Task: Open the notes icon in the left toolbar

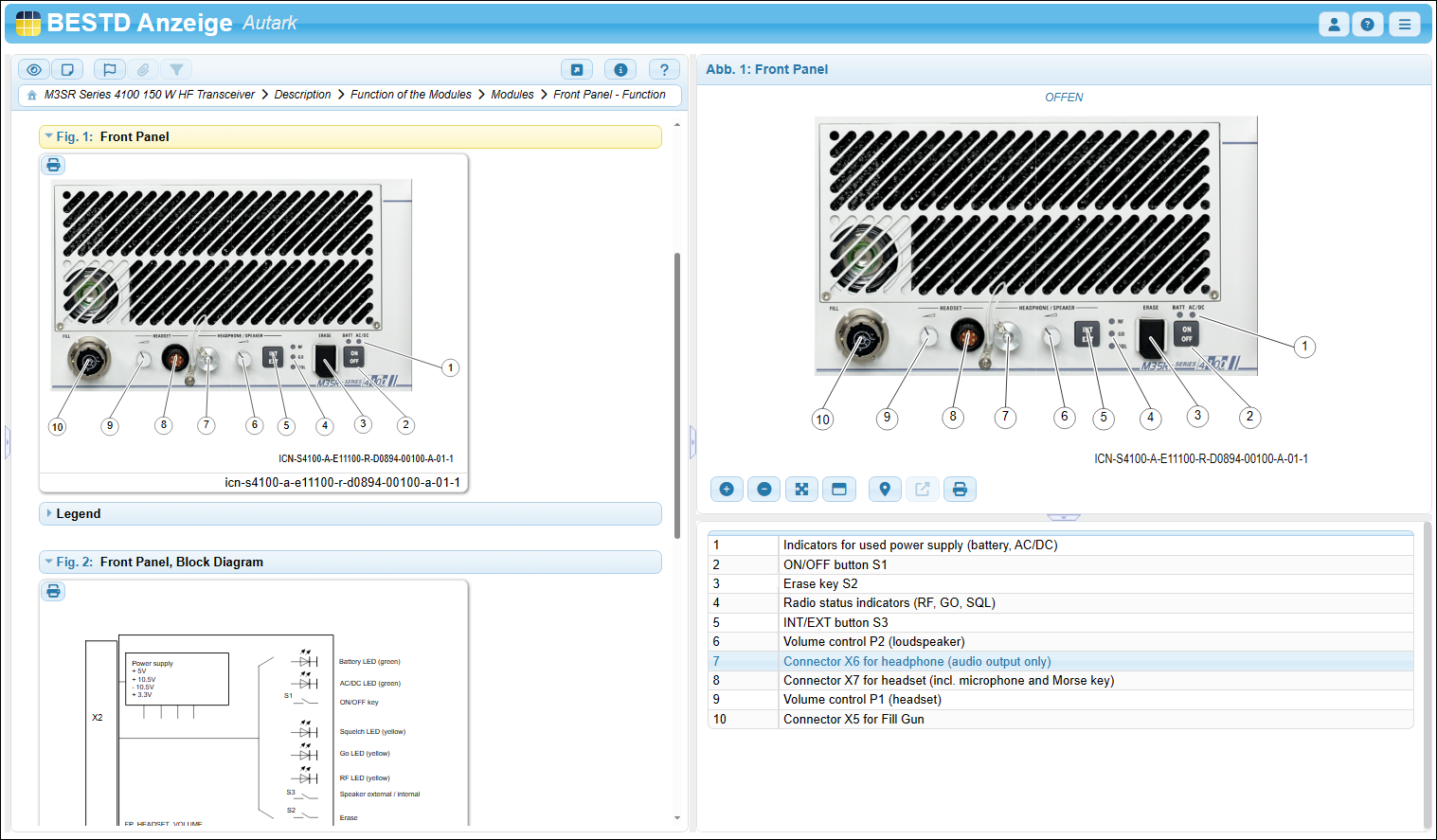Action: 67,69
